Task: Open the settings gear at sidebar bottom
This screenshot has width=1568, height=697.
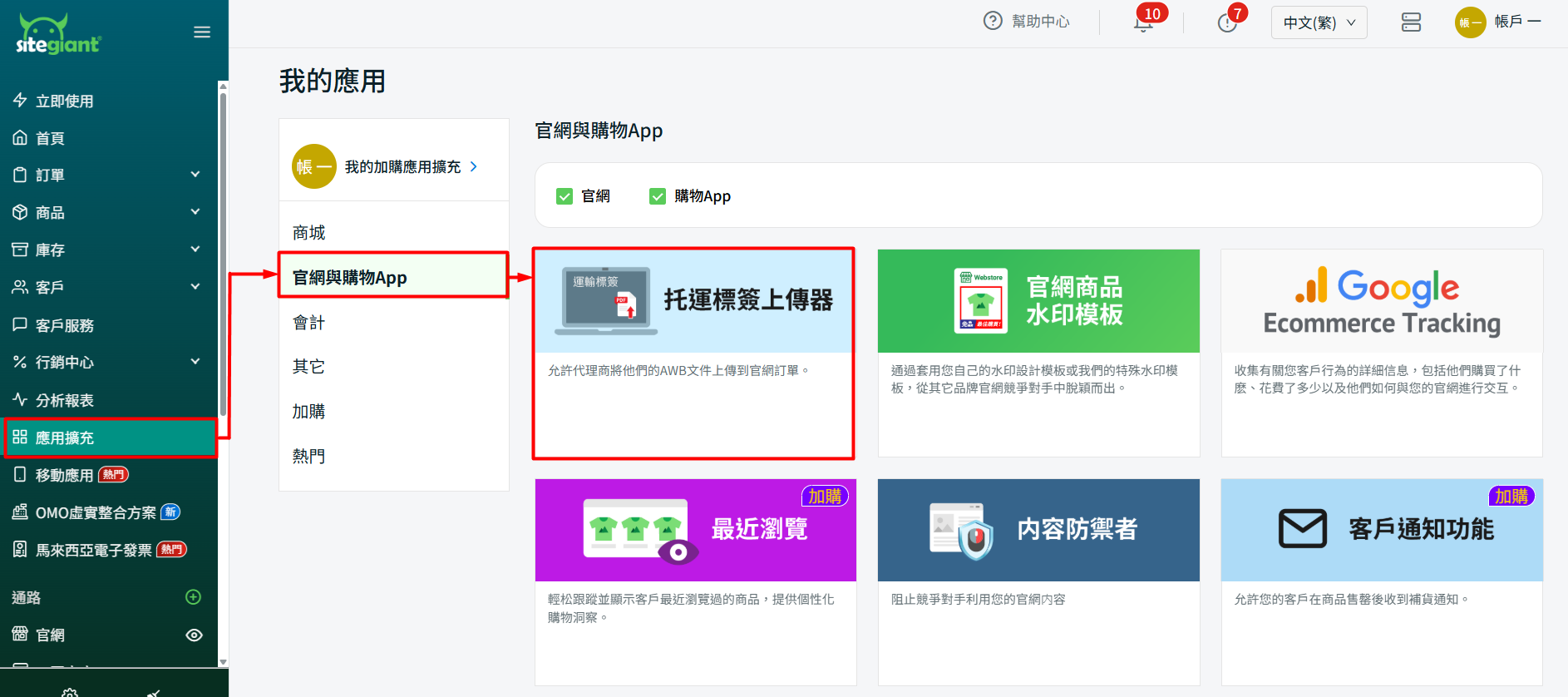Action: click(x=70, y=690)
